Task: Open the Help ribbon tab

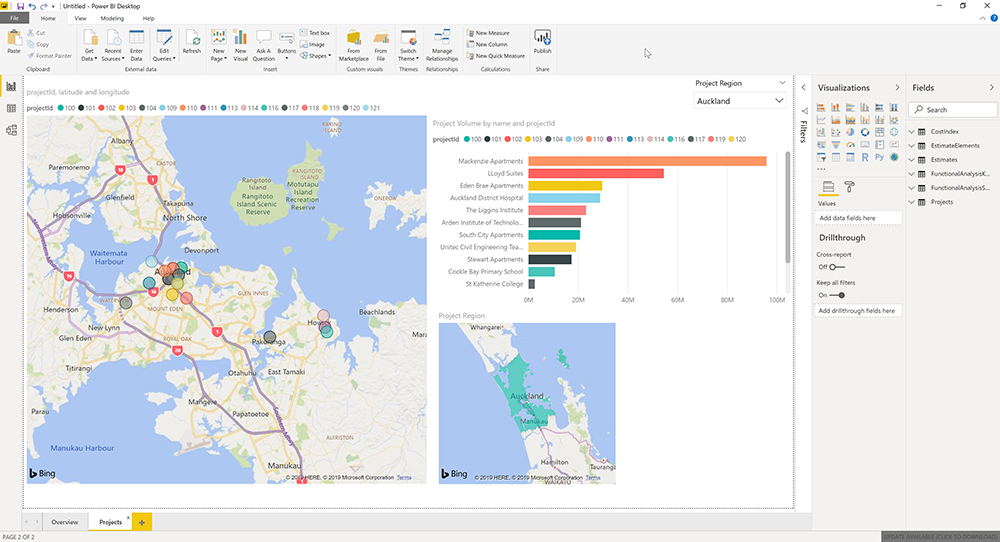Action: [x=148, y=18]
